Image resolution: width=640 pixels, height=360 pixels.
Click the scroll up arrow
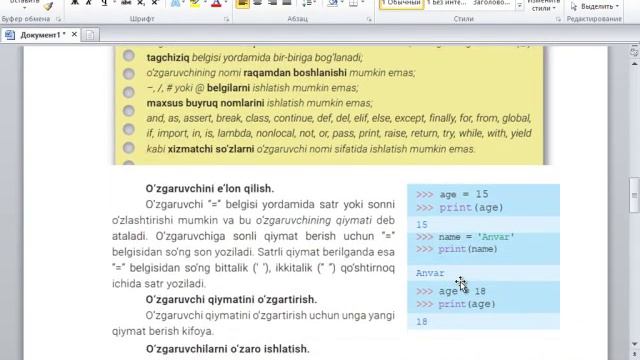[635, 64]
